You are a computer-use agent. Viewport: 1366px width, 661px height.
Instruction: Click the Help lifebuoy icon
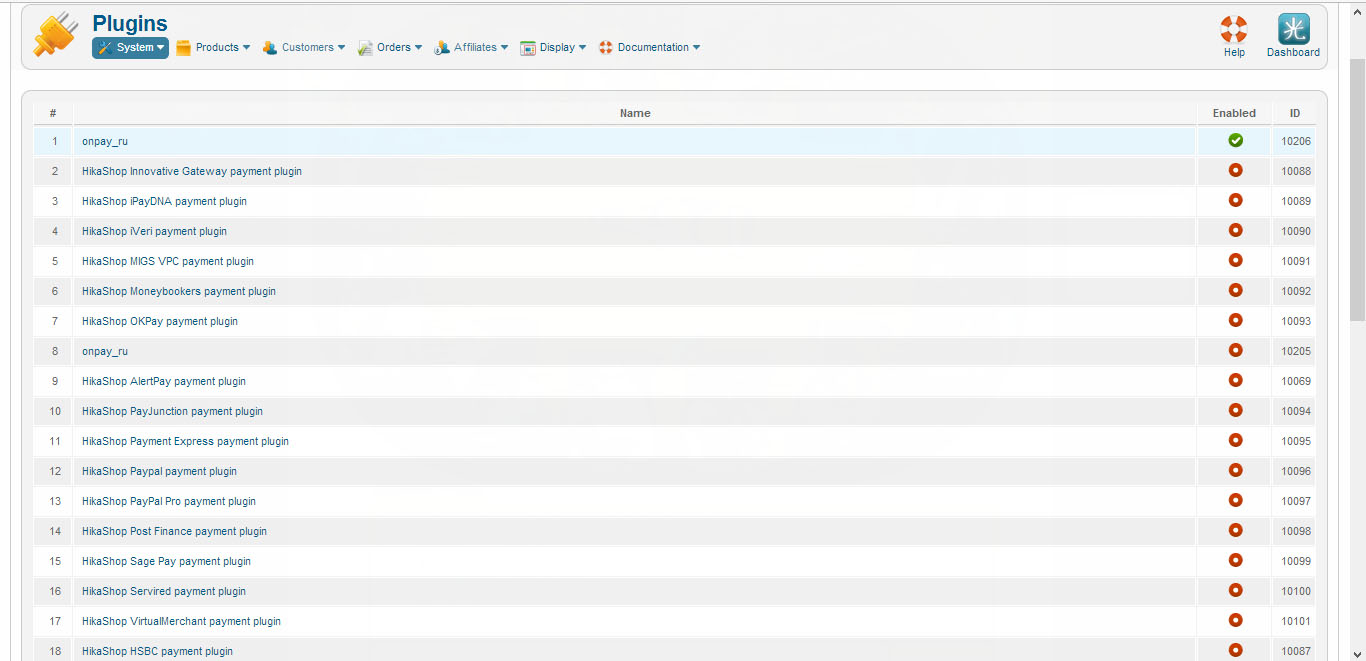(1234, 29)
